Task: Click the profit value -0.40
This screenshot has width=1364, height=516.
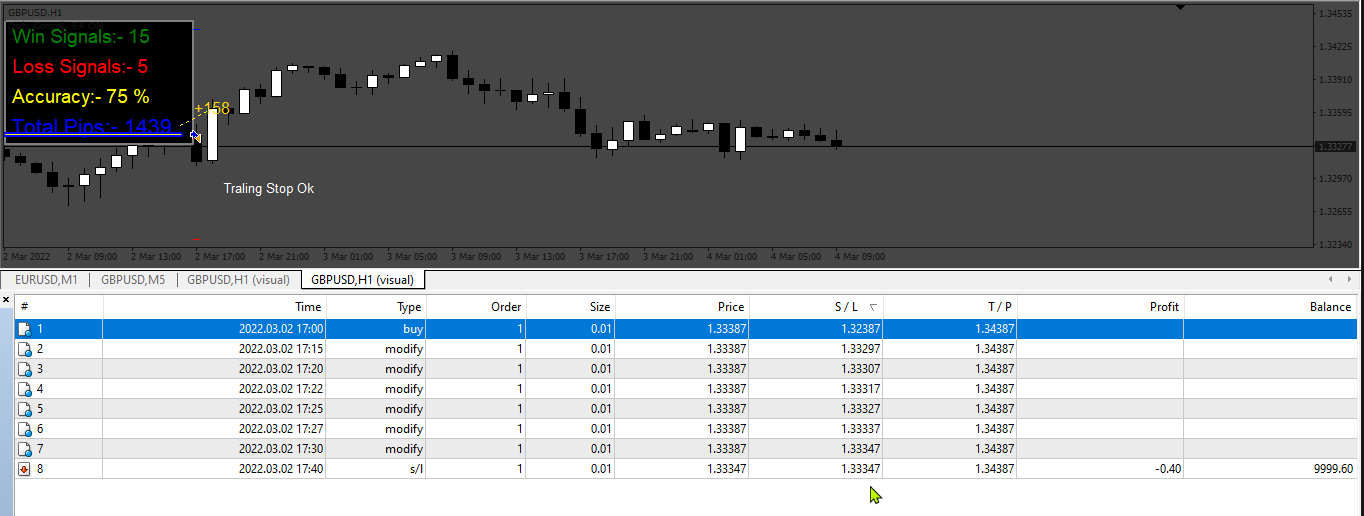Action: point(1167,469)
